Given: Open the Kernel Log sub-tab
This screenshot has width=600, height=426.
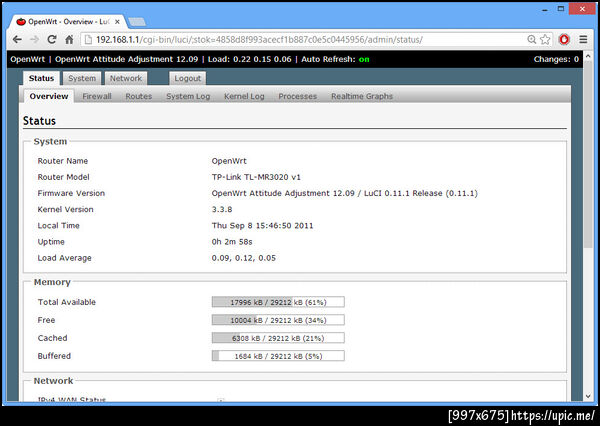Looking at the screenshot, I should (244, 96).
